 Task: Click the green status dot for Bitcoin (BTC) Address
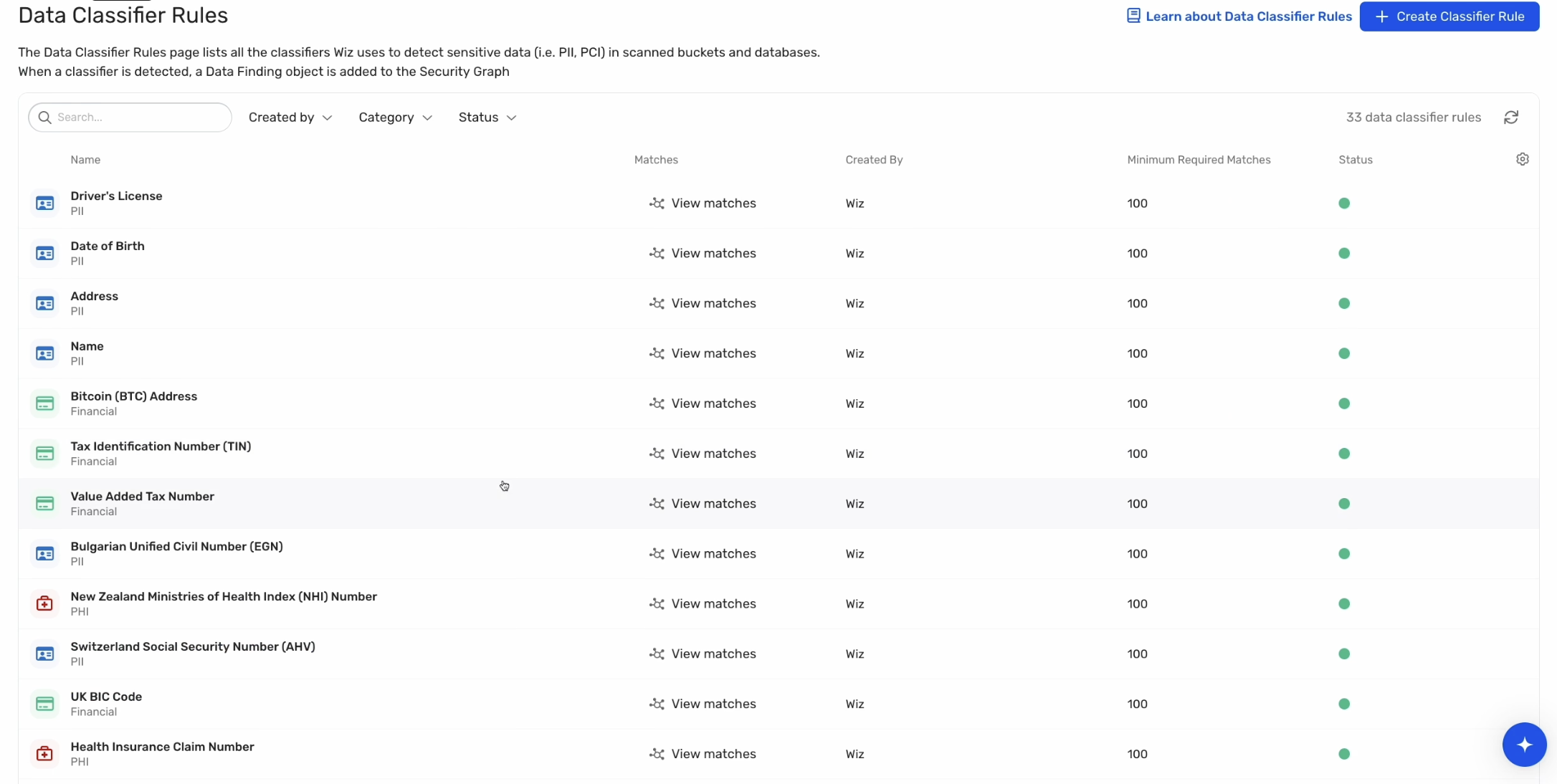click(1344, 403)
